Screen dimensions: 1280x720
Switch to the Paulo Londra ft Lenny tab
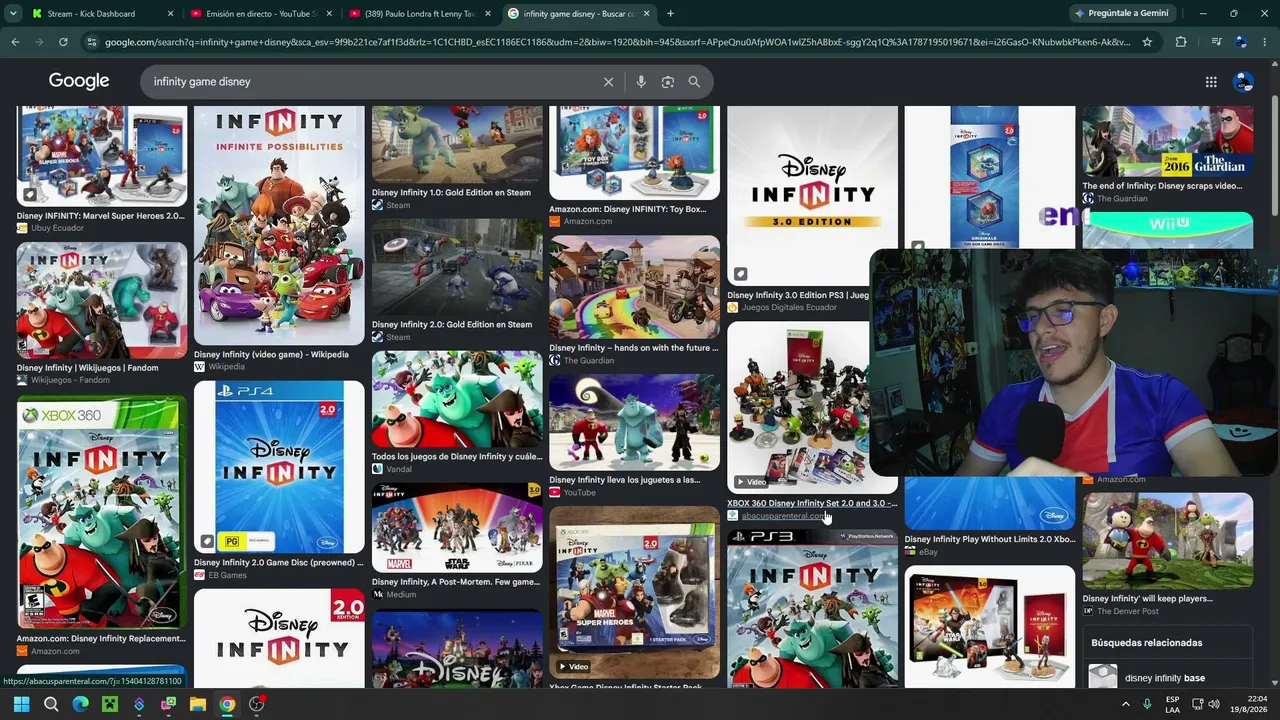[x=419, y=13]
